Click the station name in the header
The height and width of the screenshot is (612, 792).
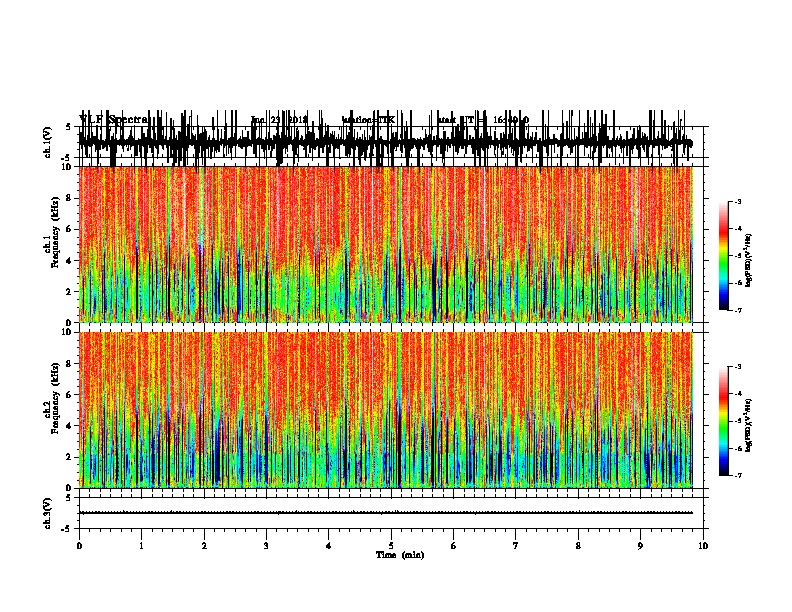[369, 120]
